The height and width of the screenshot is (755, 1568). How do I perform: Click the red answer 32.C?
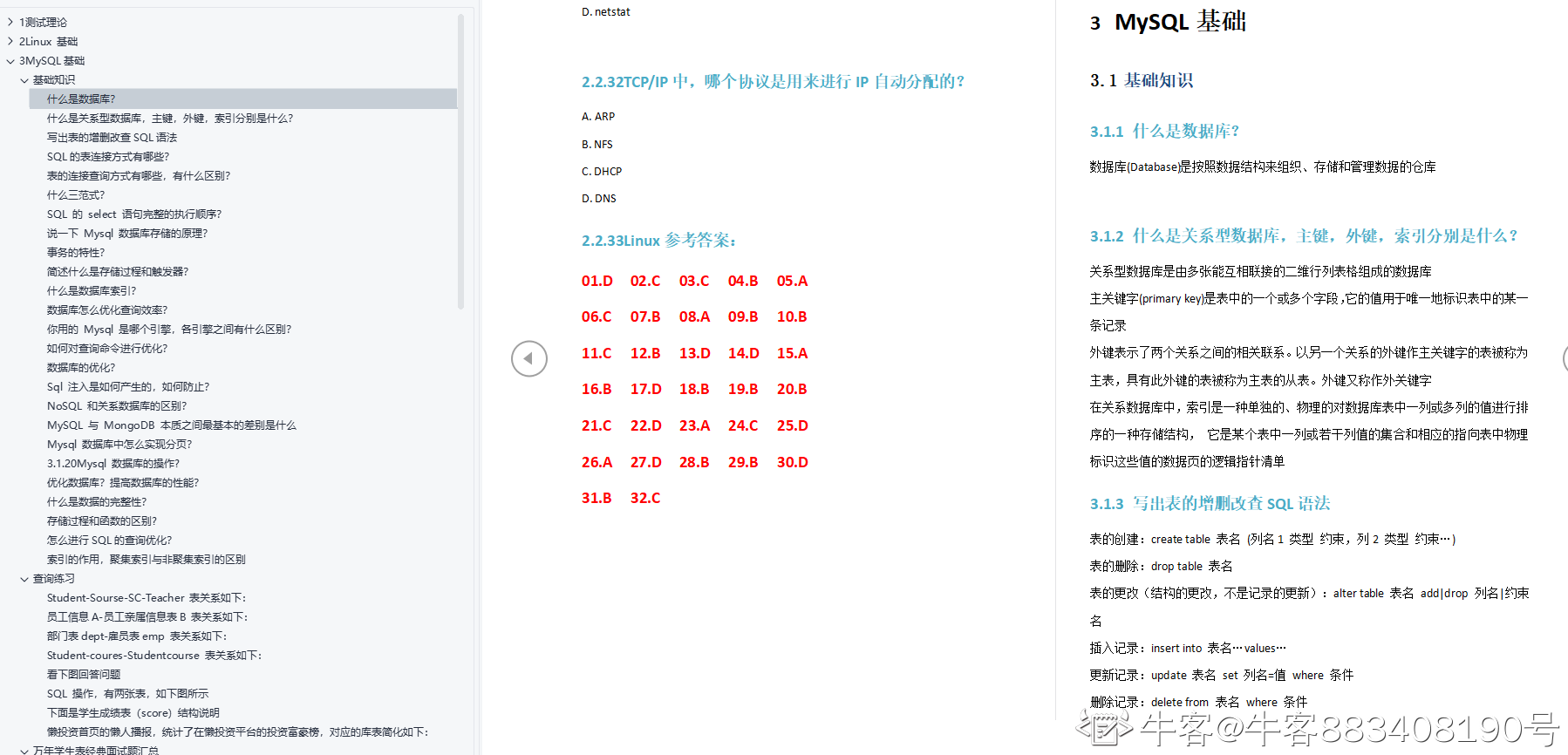coord(645,498)
